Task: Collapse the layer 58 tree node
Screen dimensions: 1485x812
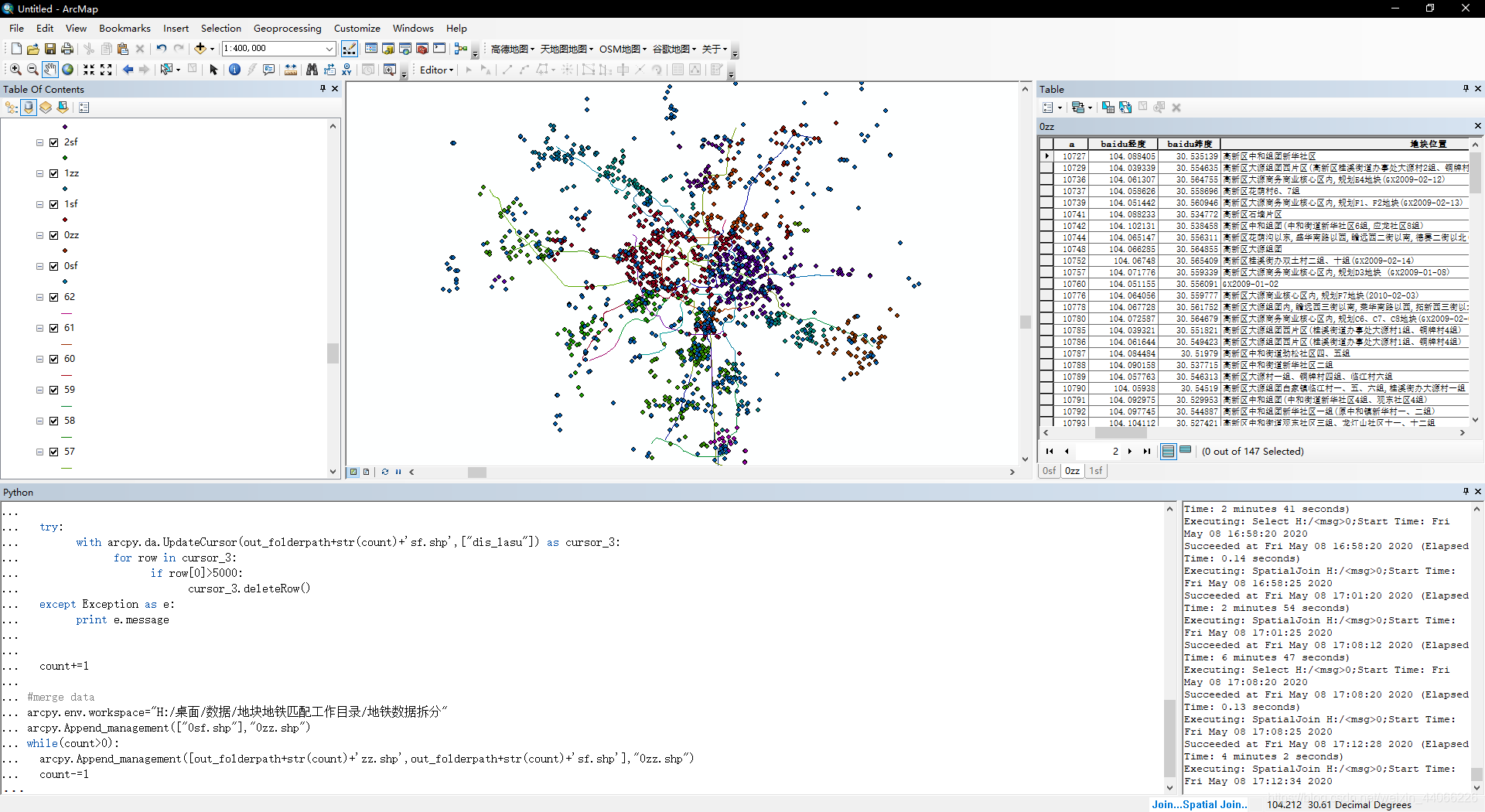Action: point(39,421)
